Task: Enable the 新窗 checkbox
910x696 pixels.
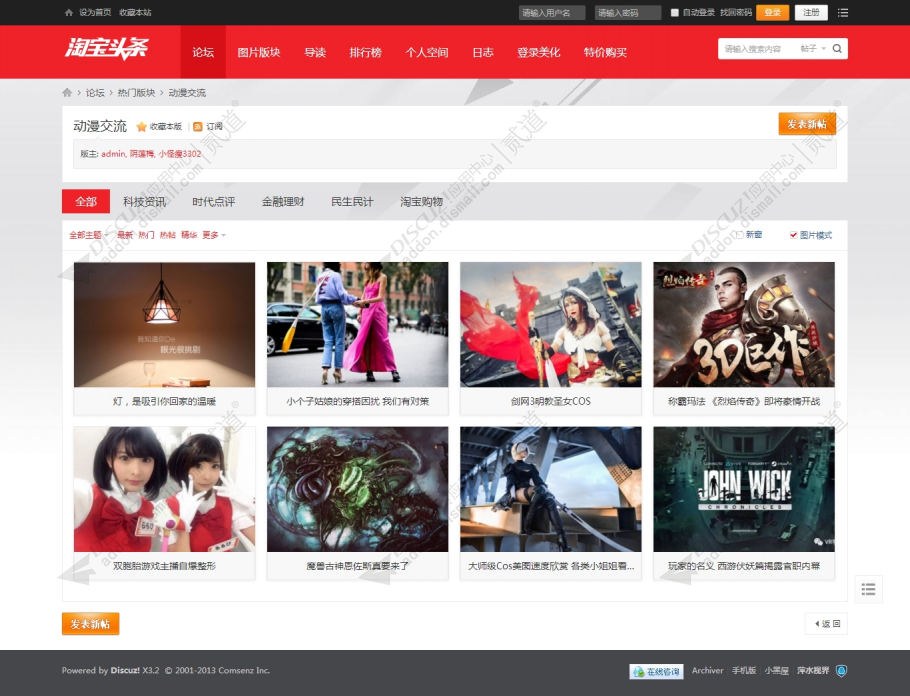Action: coord(739,235)
